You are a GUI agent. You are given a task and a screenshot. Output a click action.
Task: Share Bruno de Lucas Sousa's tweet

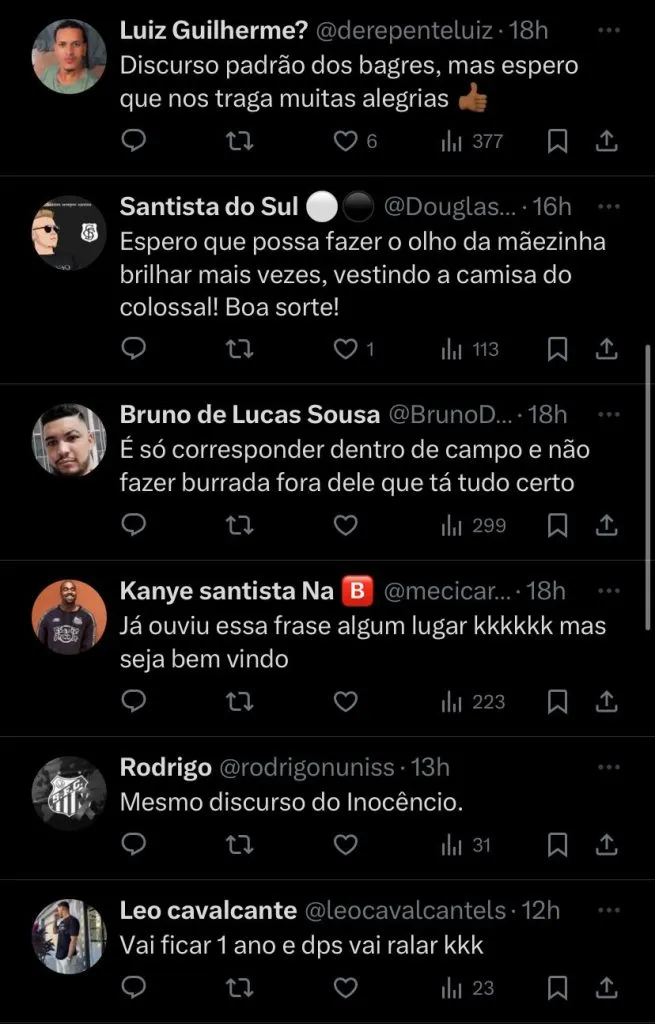(606, 526)
